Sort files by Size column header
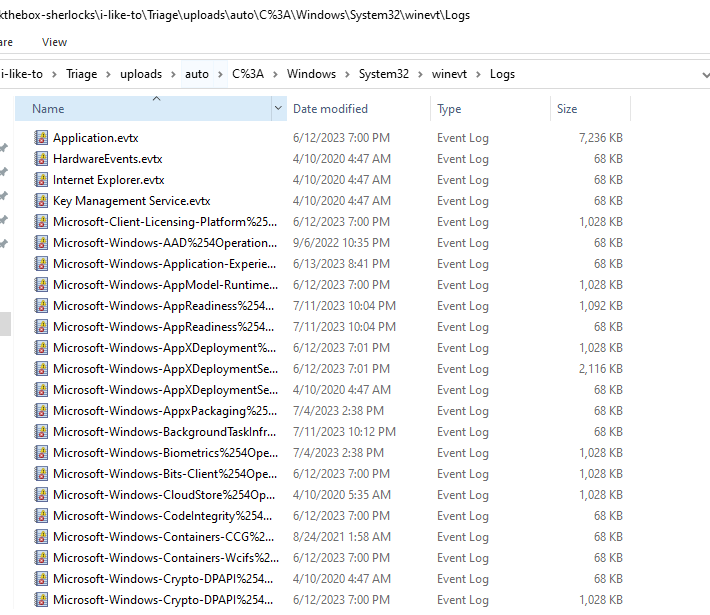Screen dimensions: 710x615 pyautogui.click(x=567, y=109)
